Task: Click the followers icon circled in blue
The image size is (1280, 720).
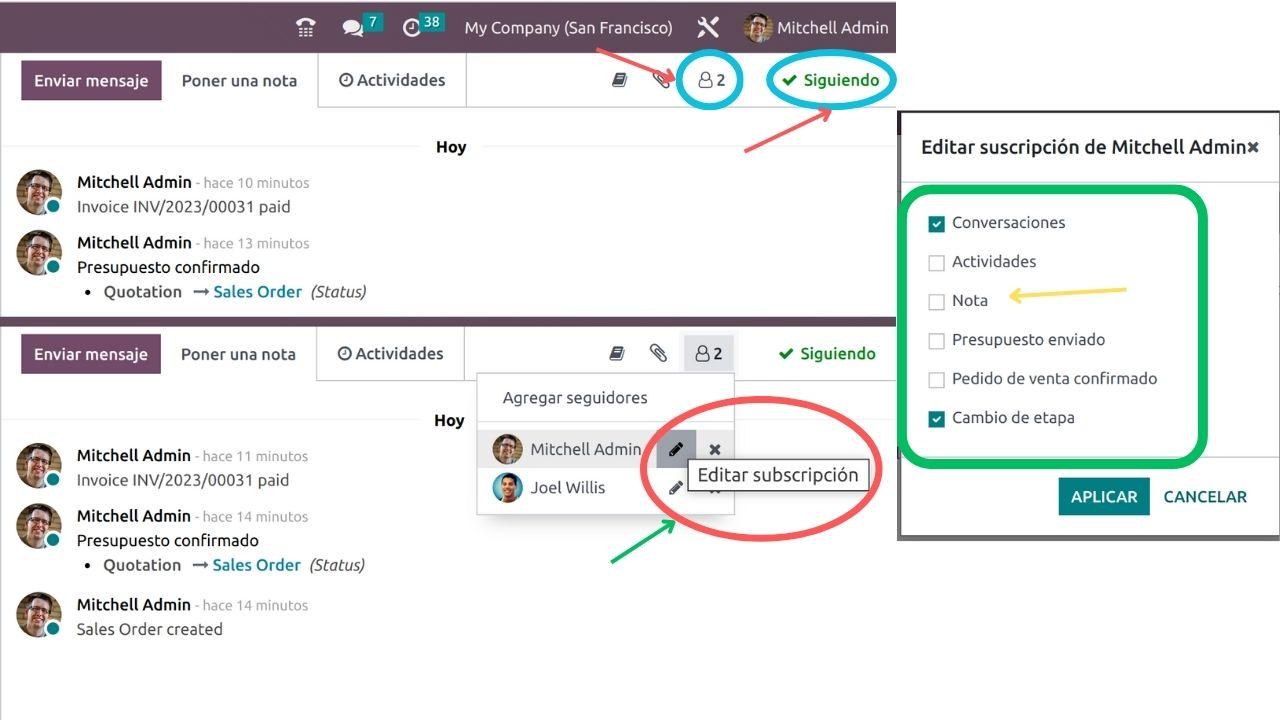Action: pyautogui.click(x=710, y=80)
